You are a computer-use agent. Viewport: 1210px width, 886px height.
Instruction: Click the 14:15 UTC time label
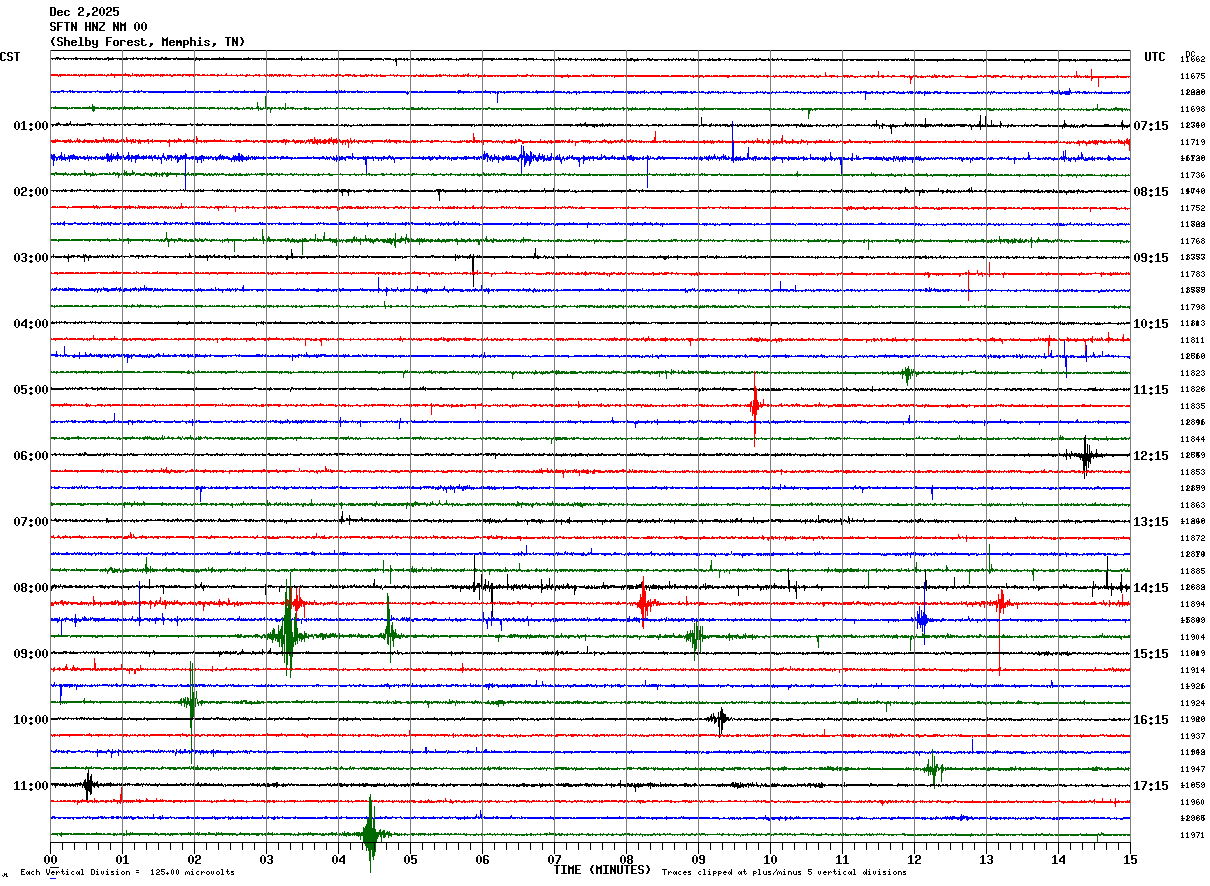pos(1151,588)
